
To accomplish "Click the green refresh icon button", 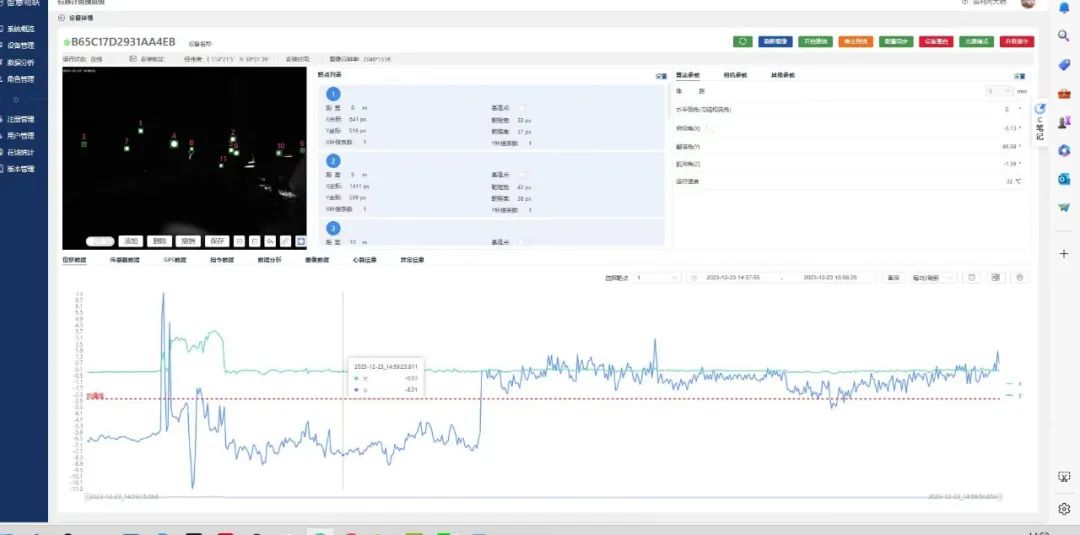I will tap(742, 41).
